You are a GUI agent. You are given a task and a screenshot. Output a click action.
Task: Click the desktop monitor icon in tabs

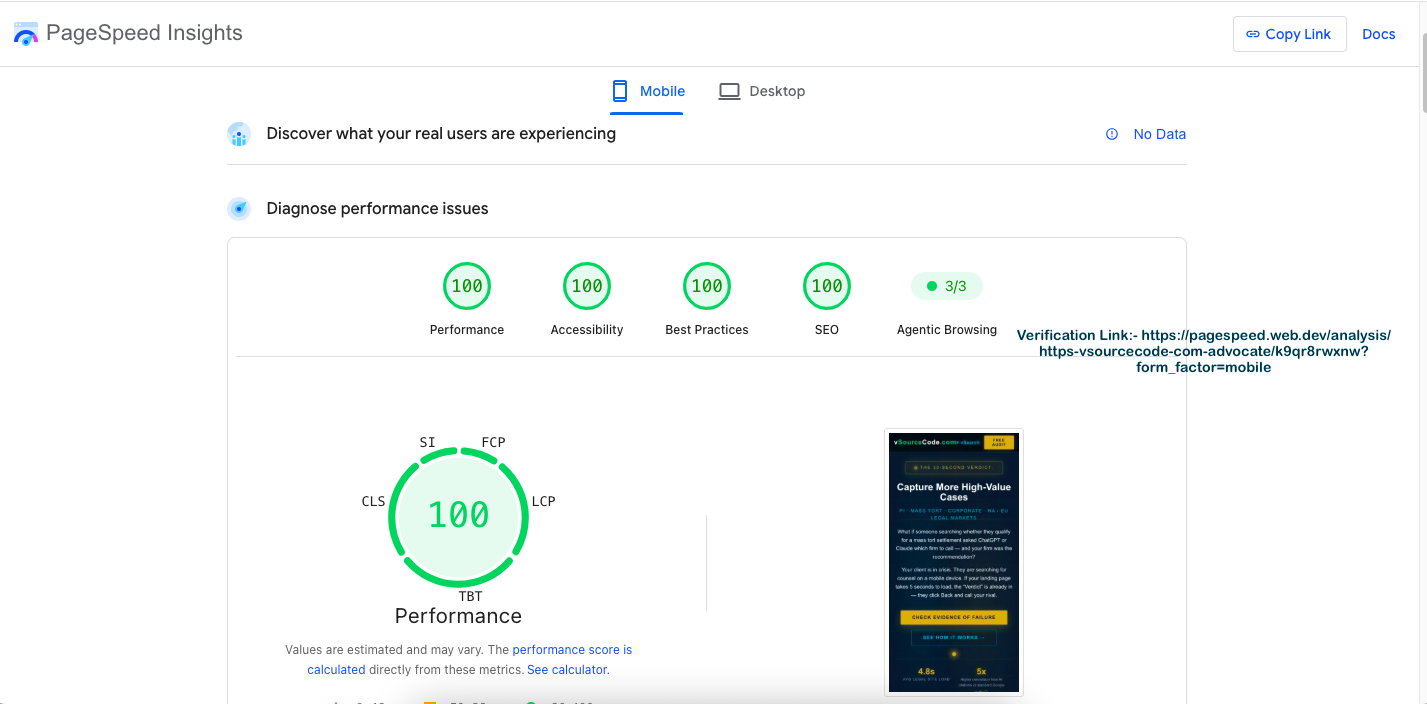(729, 91)
